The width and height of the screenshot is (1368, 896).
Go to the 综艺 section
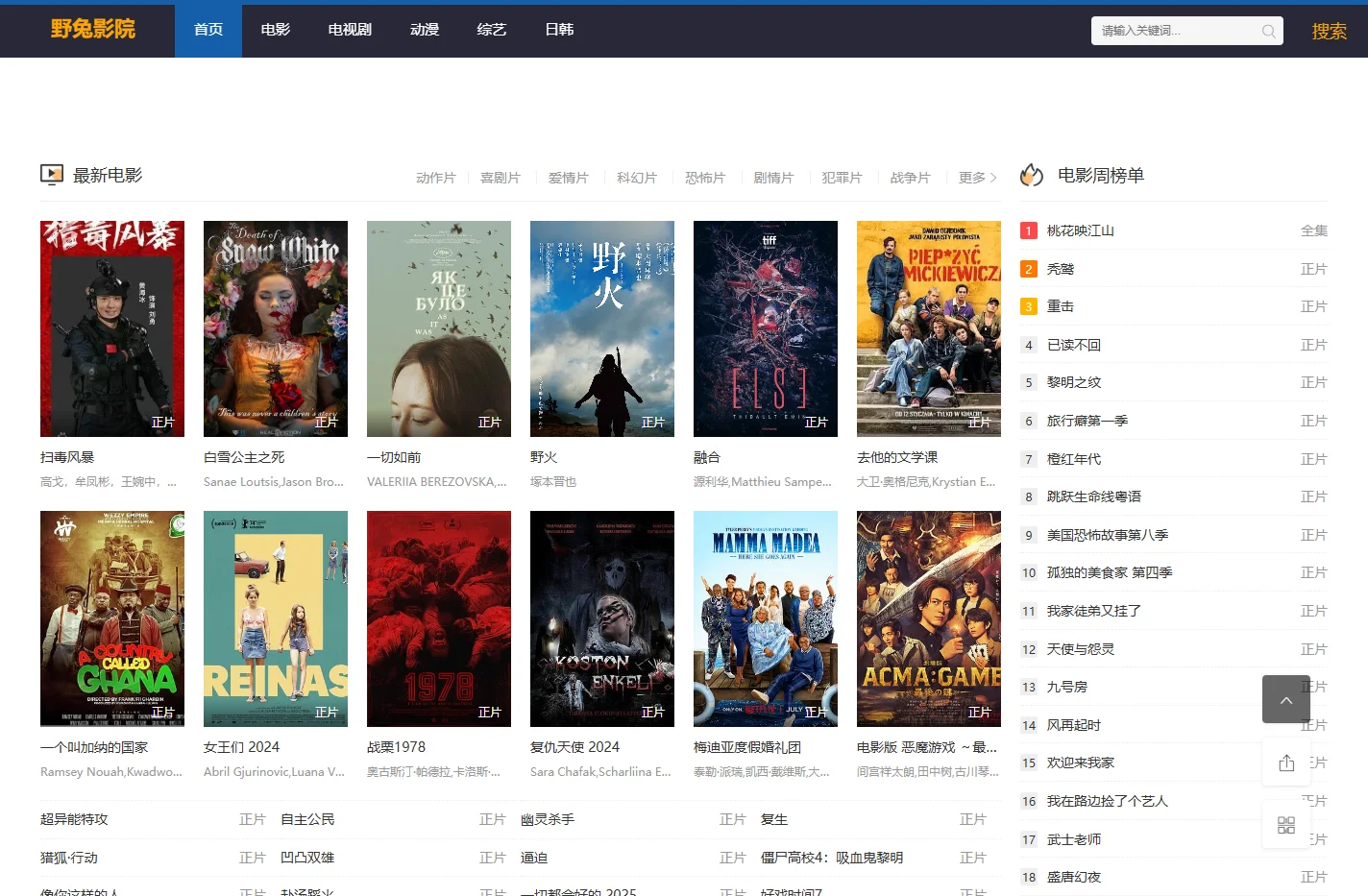point(492,31)
